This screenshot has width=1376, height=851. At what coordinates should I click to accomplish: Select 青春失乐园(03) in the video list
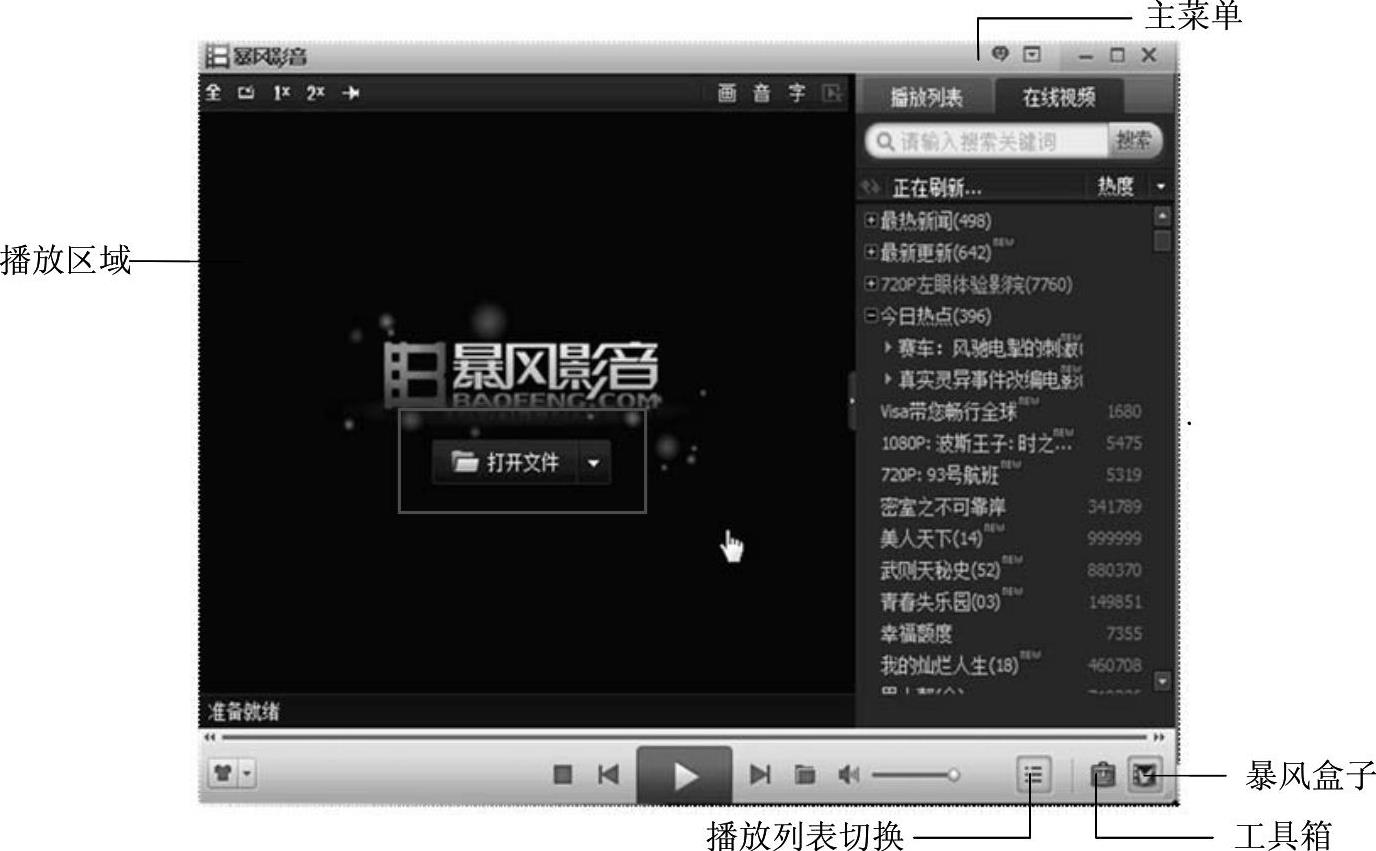coord(940,602)
